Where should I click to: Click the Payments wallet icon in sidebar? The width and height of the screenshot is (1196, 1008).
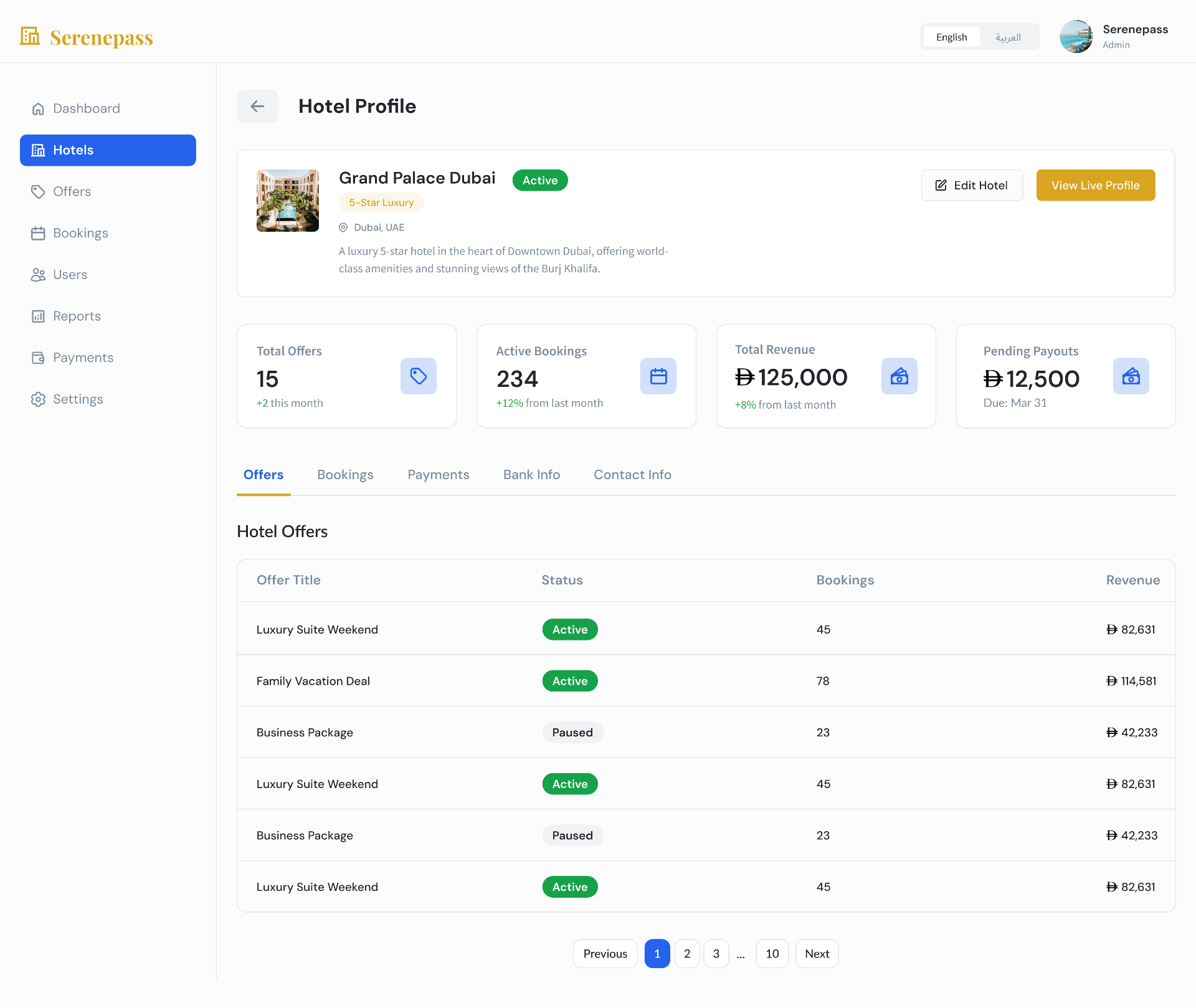click(x=38, y=358)
